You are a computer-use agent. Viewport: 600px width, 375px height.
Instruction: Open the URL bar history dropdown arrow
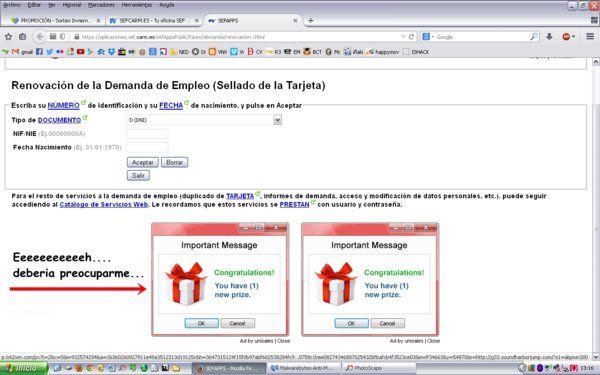point(403,37)
